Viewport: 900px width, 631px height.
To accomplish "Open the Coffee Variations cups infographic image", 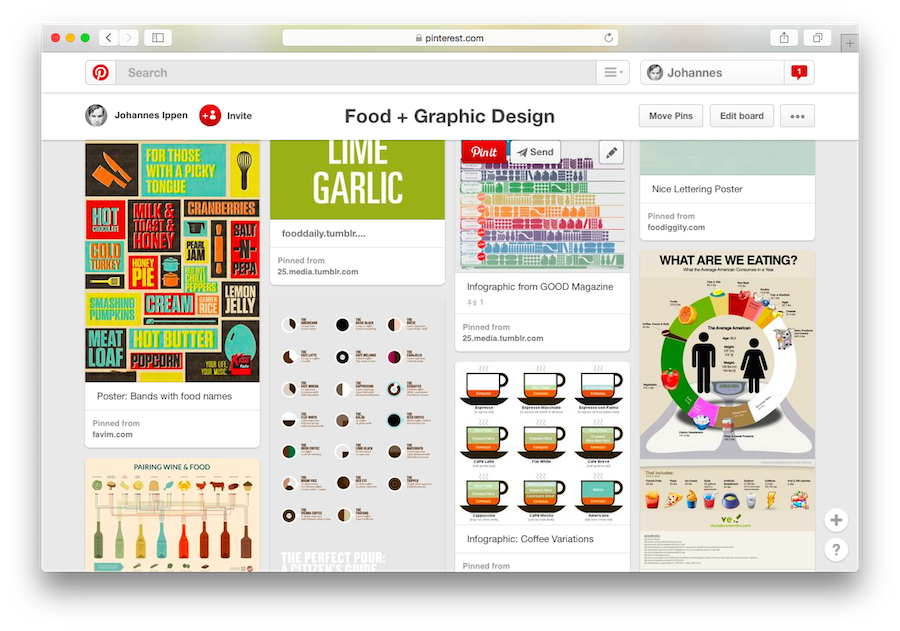I will coord(542,443).
